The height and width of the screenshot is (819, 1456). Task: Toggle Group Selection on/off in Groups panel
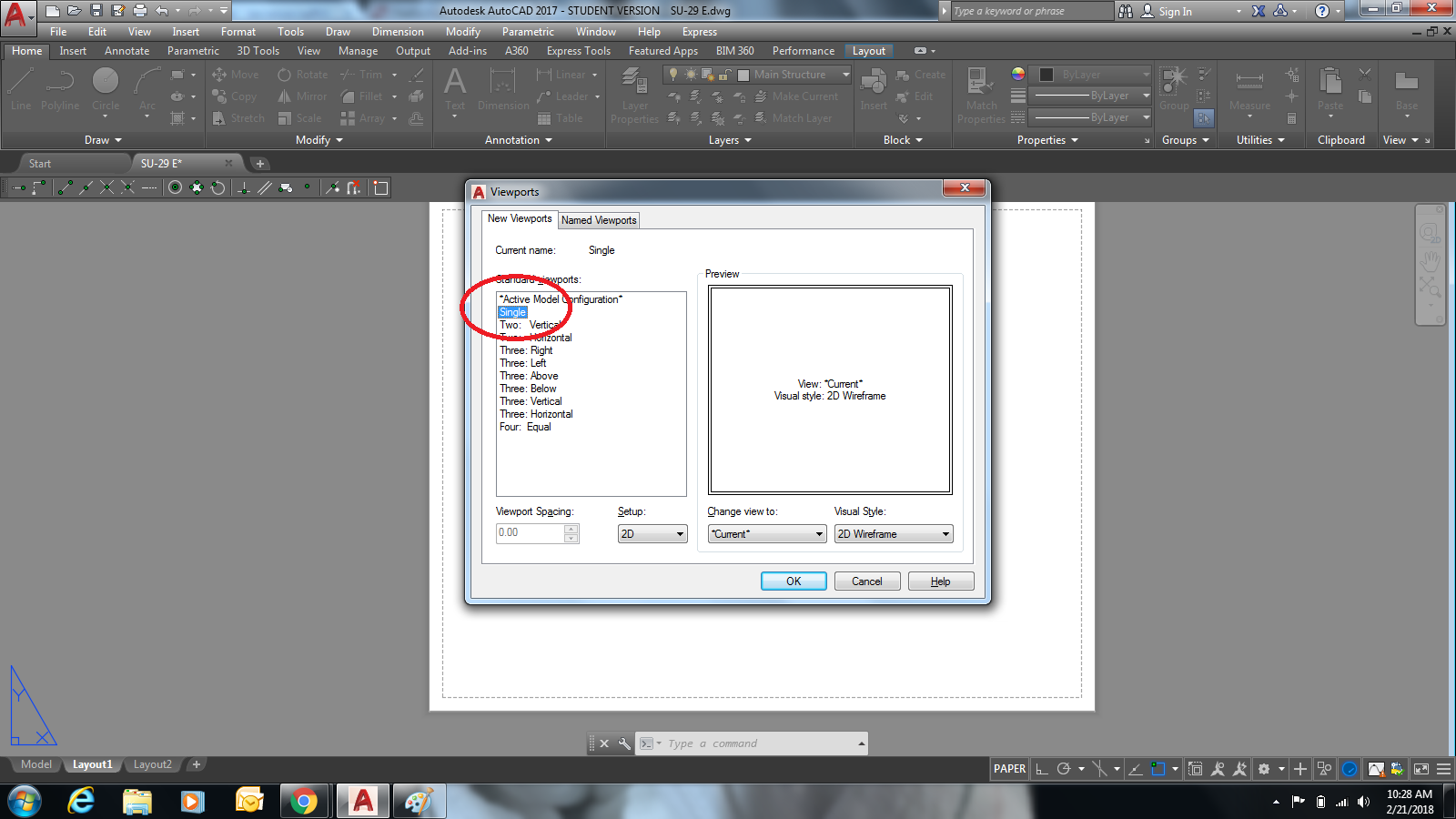point(1204,118)
